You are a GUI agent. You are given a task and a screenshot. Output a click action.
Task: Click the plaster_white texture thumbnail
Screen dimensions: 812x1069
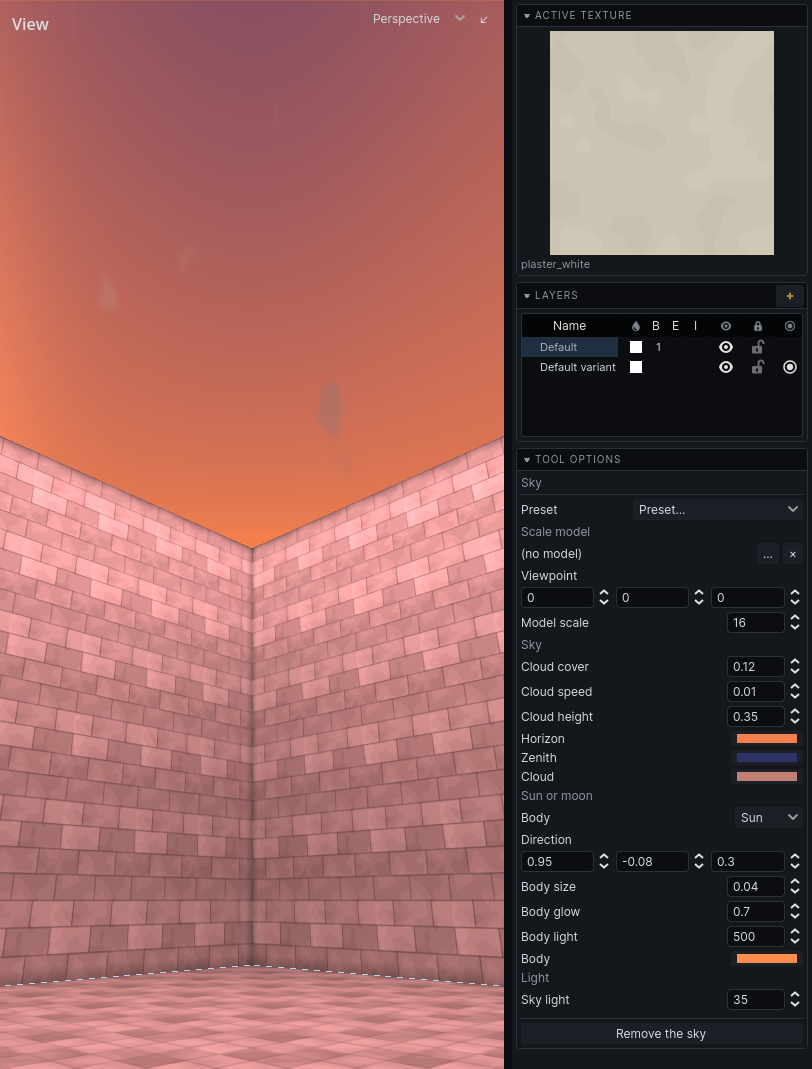(x=661, y=142)
